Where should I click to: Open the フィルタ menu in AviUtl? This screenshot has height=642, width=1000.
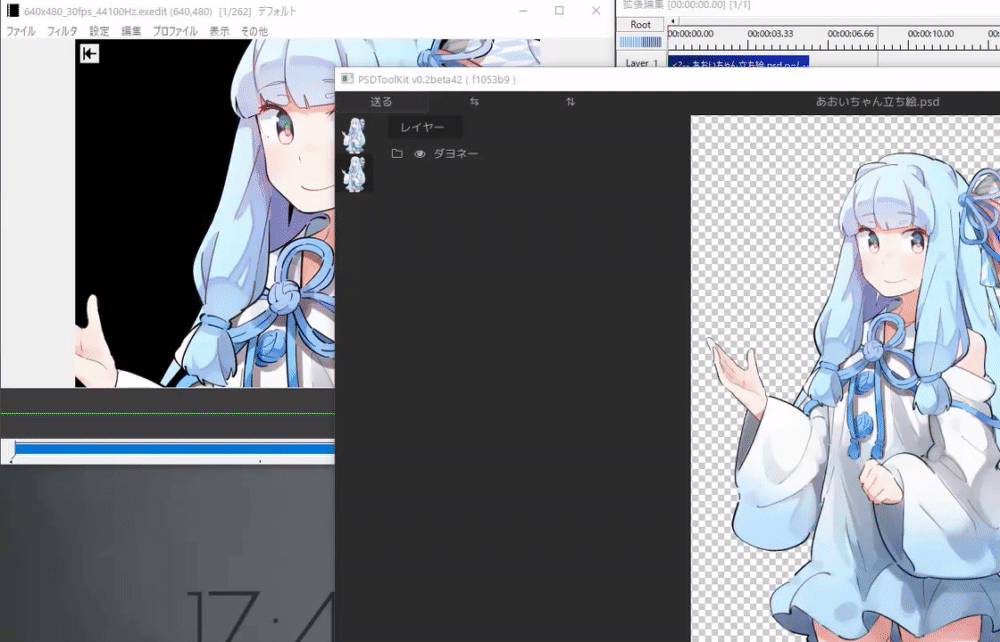(x=62, y=31)
